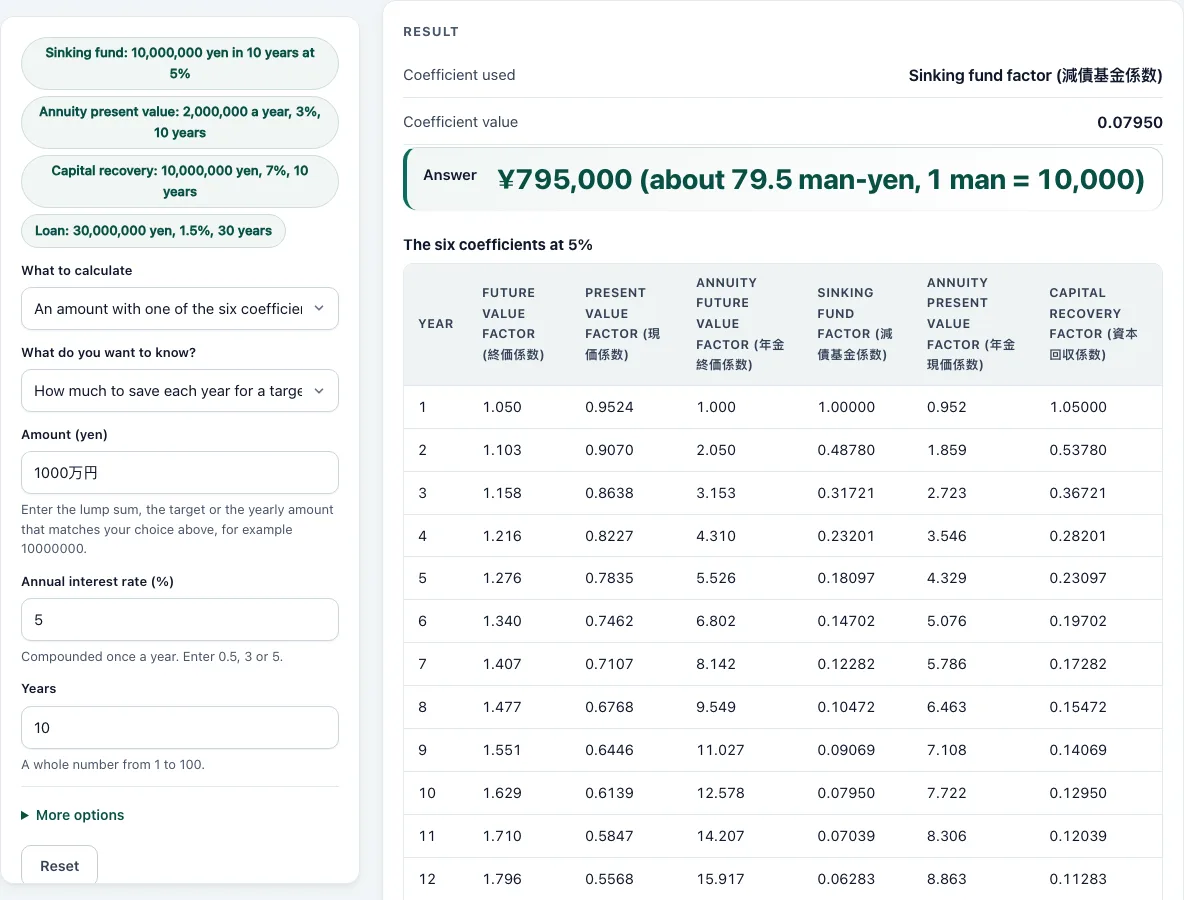
Task: Select present value 0.9070 in year 2
Action: click(609, 450)
